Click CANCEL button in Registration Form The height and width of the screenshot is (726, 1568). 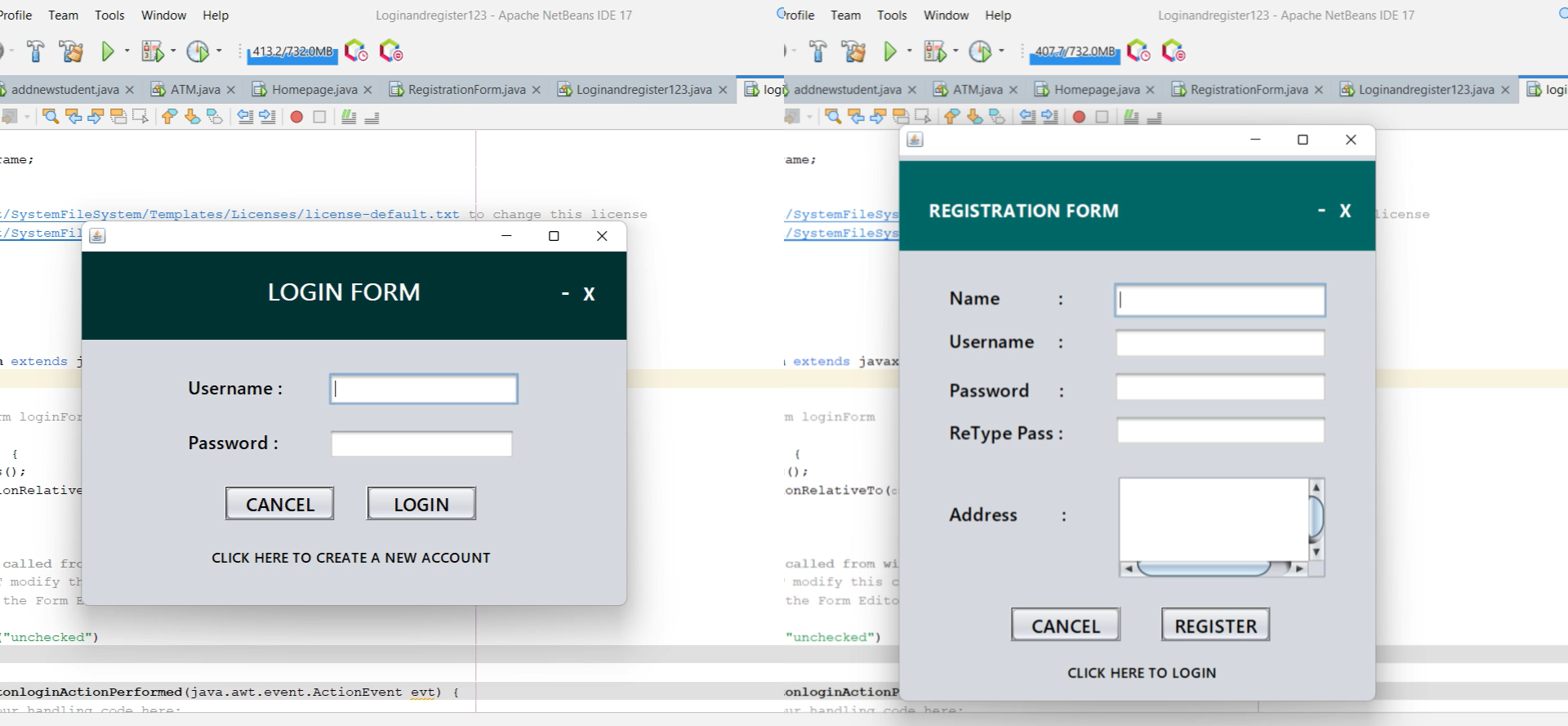[x=1066, y=625]
